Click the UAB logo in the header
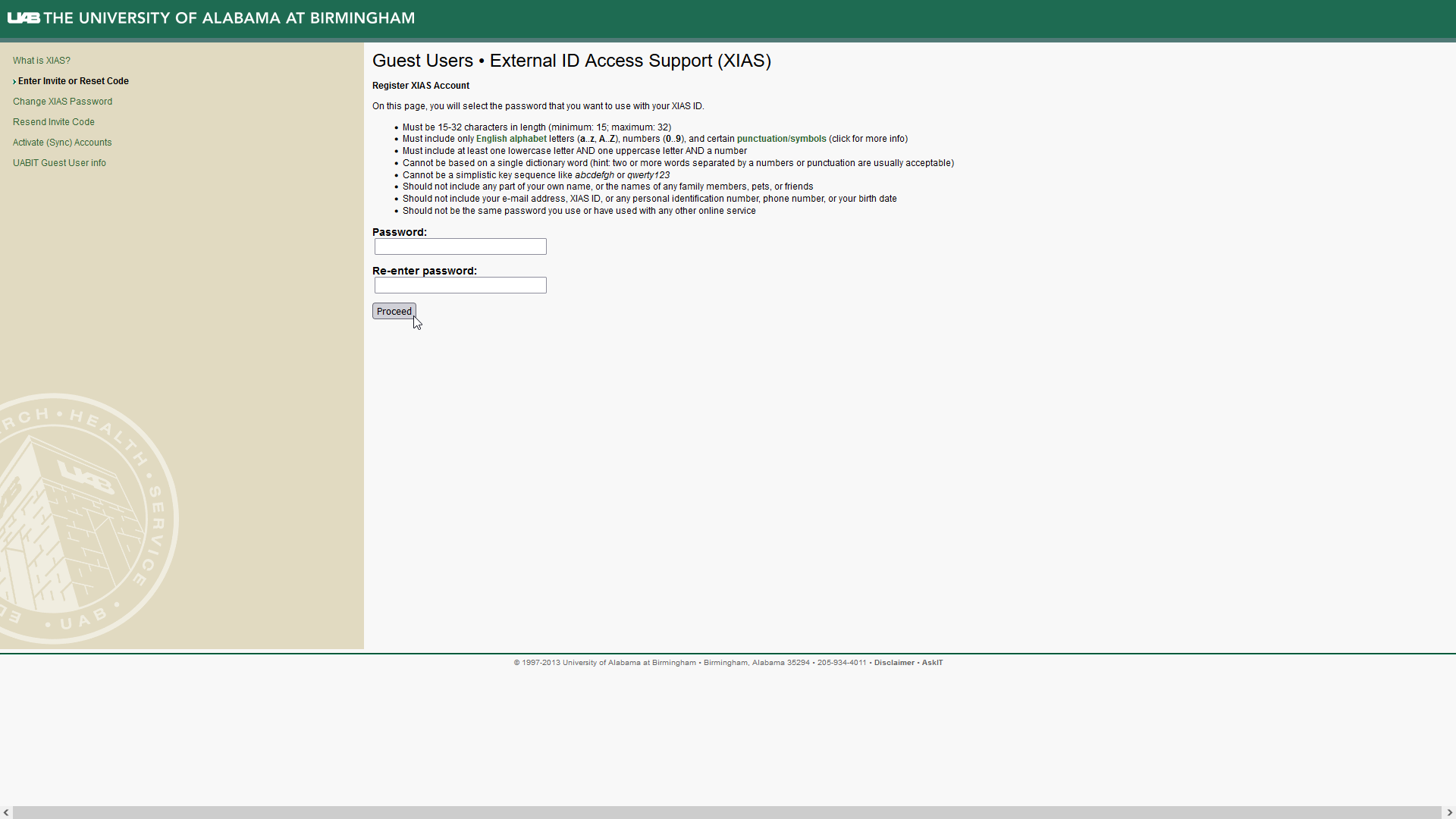 (24, 17)
